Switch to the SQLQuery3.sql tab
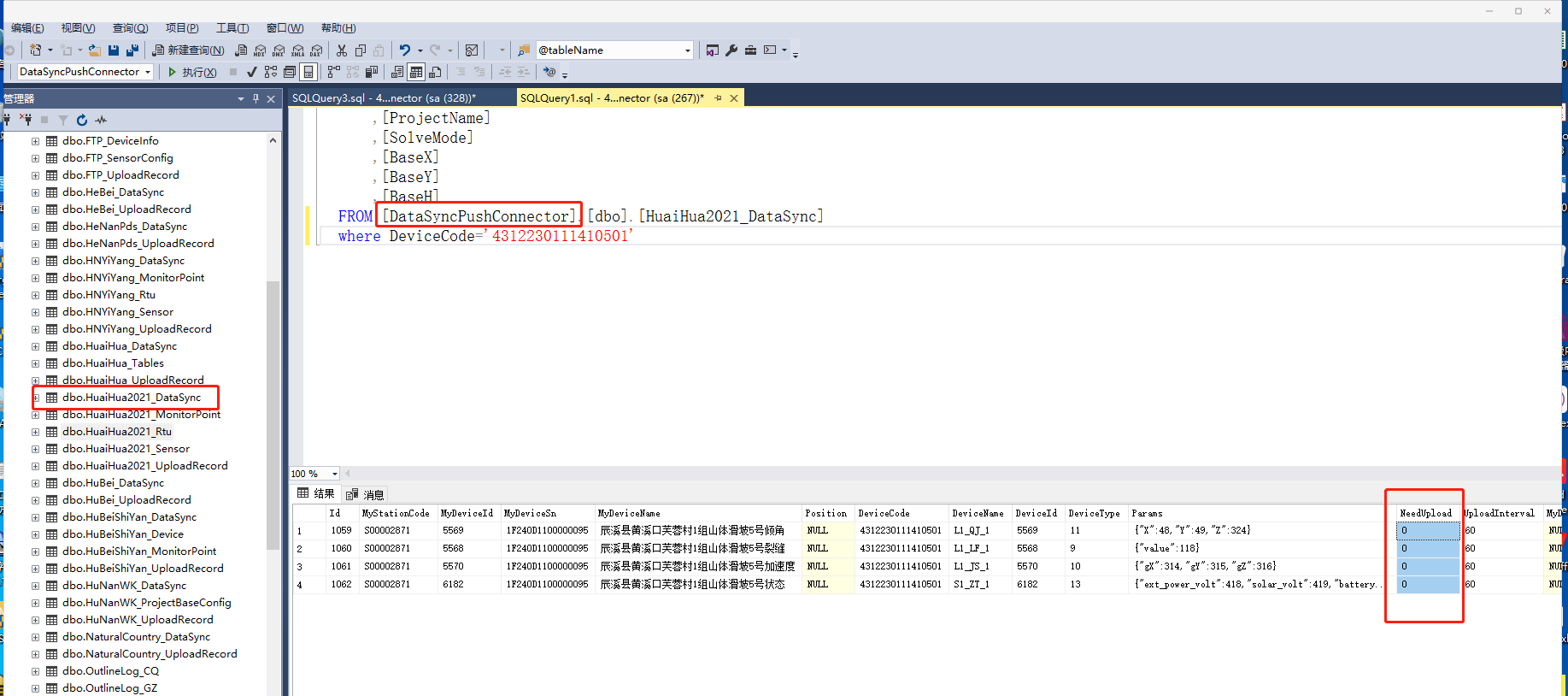The height and width of the screenshot is (696, 1568). (384, 98)
